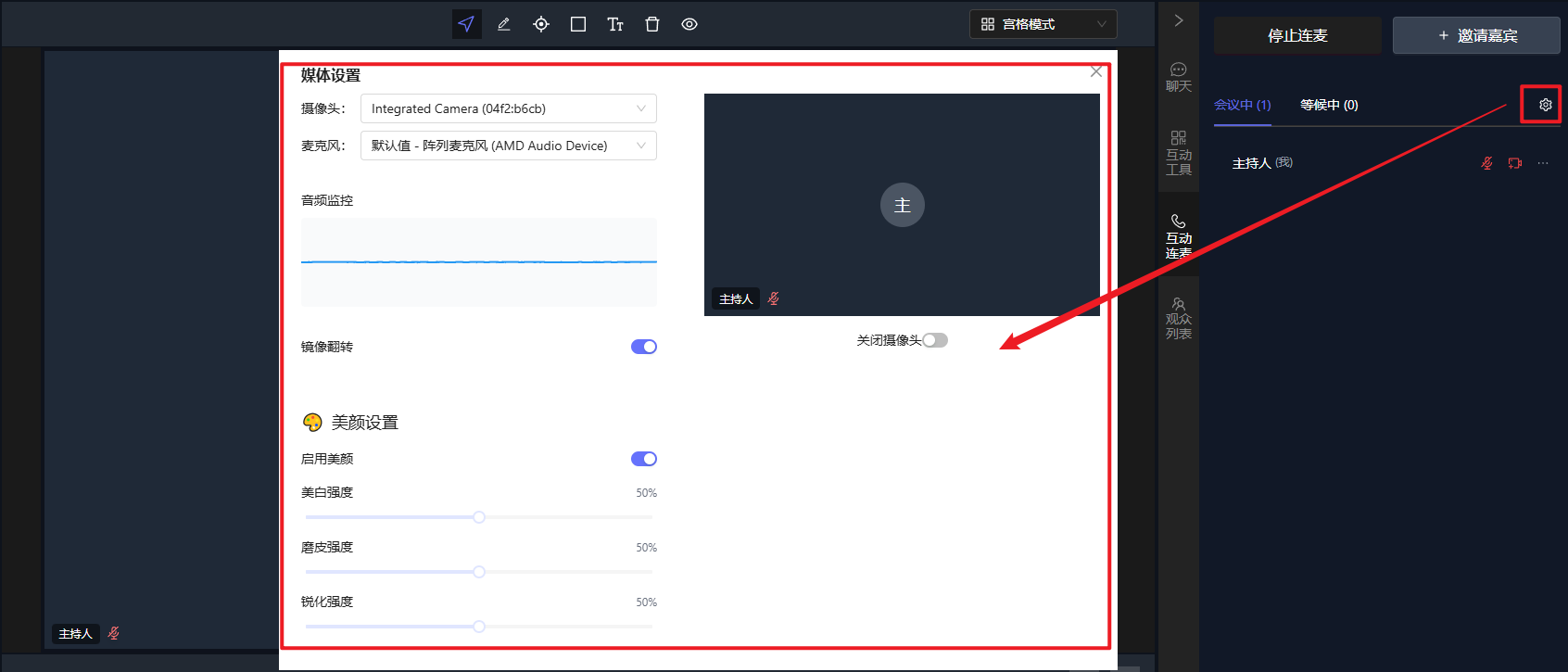Select the arrow pointer tool
This screenshot has width=1568, height=672.
point(466,24)
